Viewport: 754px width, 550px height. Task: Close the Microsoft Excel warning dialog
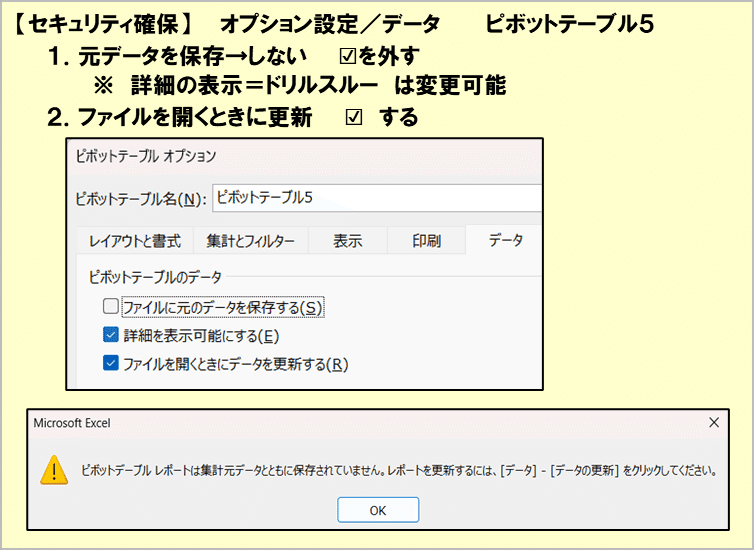[x=714, y=423]
